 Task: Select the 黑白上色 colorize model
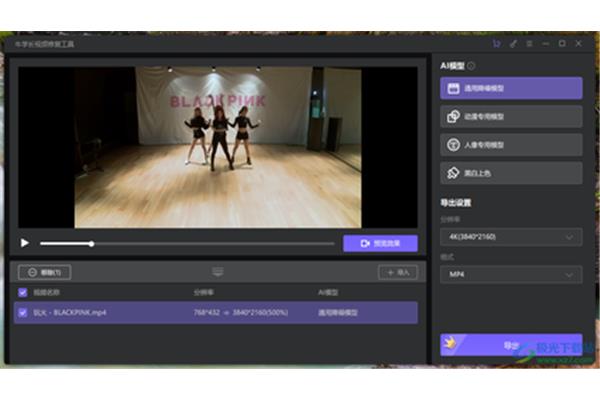coord(511,173)
